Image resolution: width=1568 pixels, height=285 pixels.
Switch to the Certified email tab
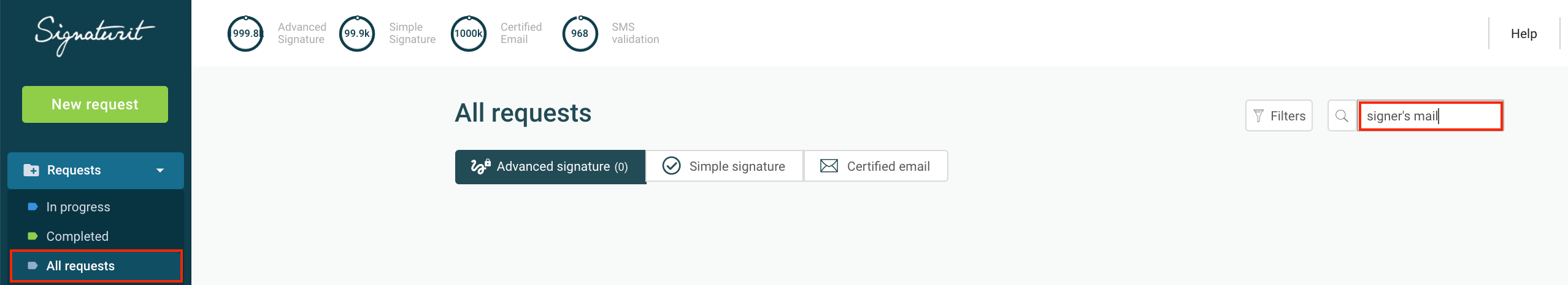(876, 166)
